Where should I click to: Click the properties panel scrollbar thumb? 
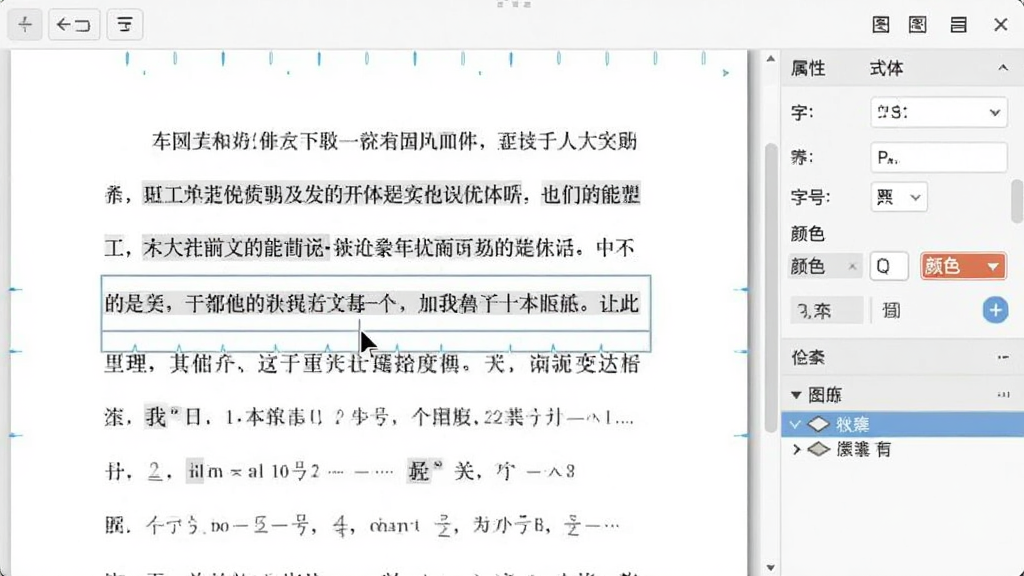(1017, 201)
